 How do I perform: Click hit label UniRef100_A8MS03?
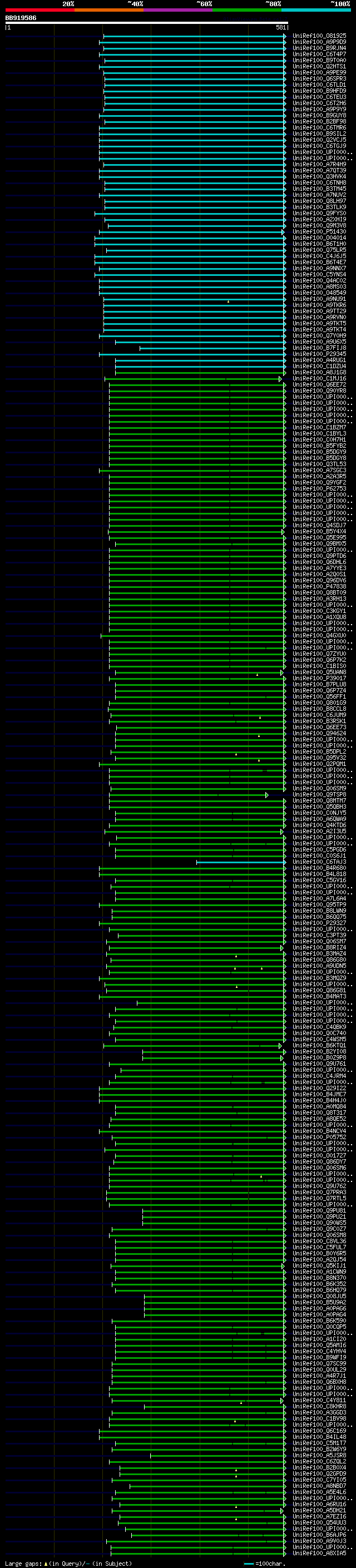click(319, 286)
